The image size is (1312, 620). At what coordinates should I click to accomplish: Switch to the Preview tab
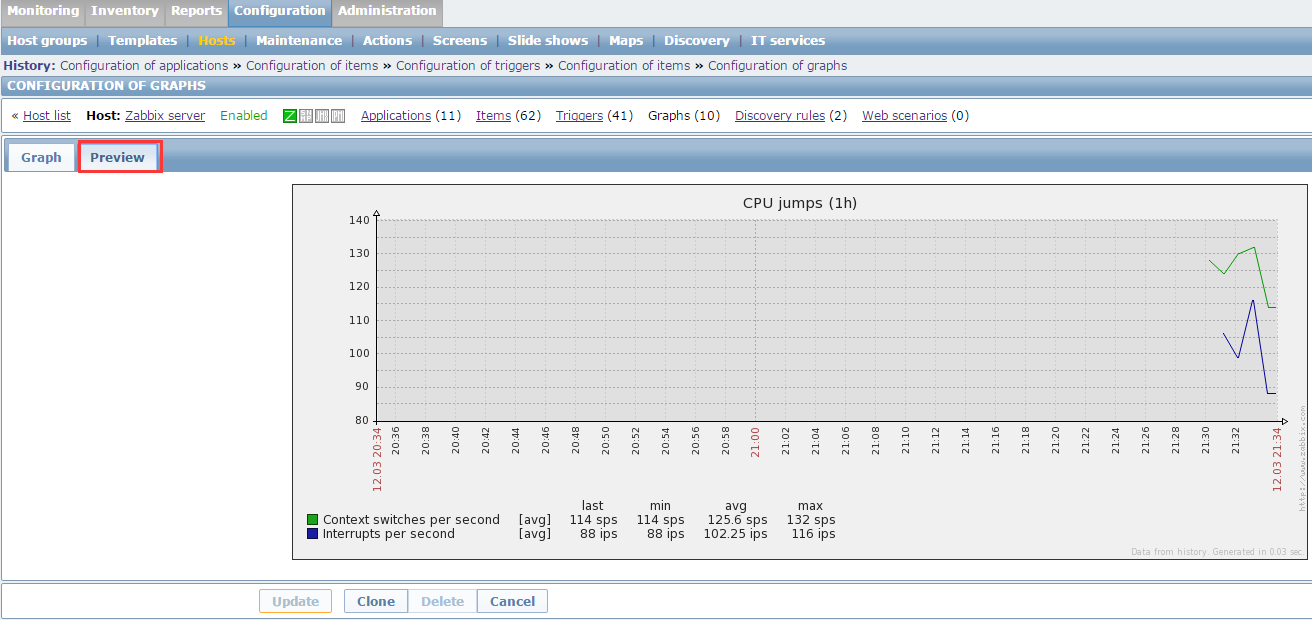118,157
